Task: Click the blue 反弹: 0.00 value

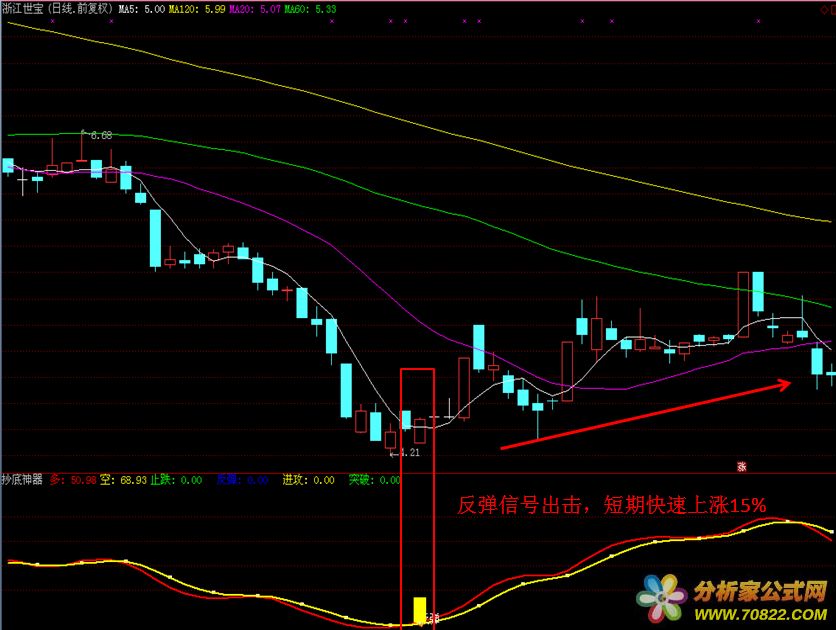Action: click(242, 480)
